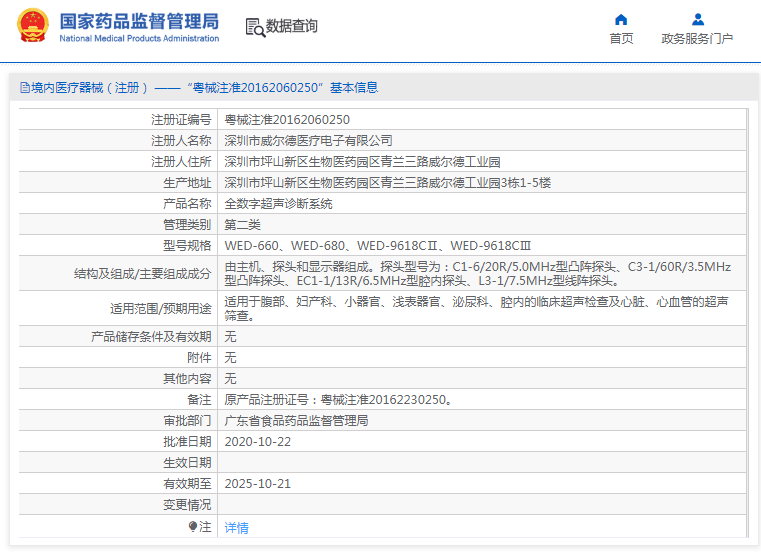Click the 审批部门 label
This screenshot has width=761, height=555.
[187, 421]
